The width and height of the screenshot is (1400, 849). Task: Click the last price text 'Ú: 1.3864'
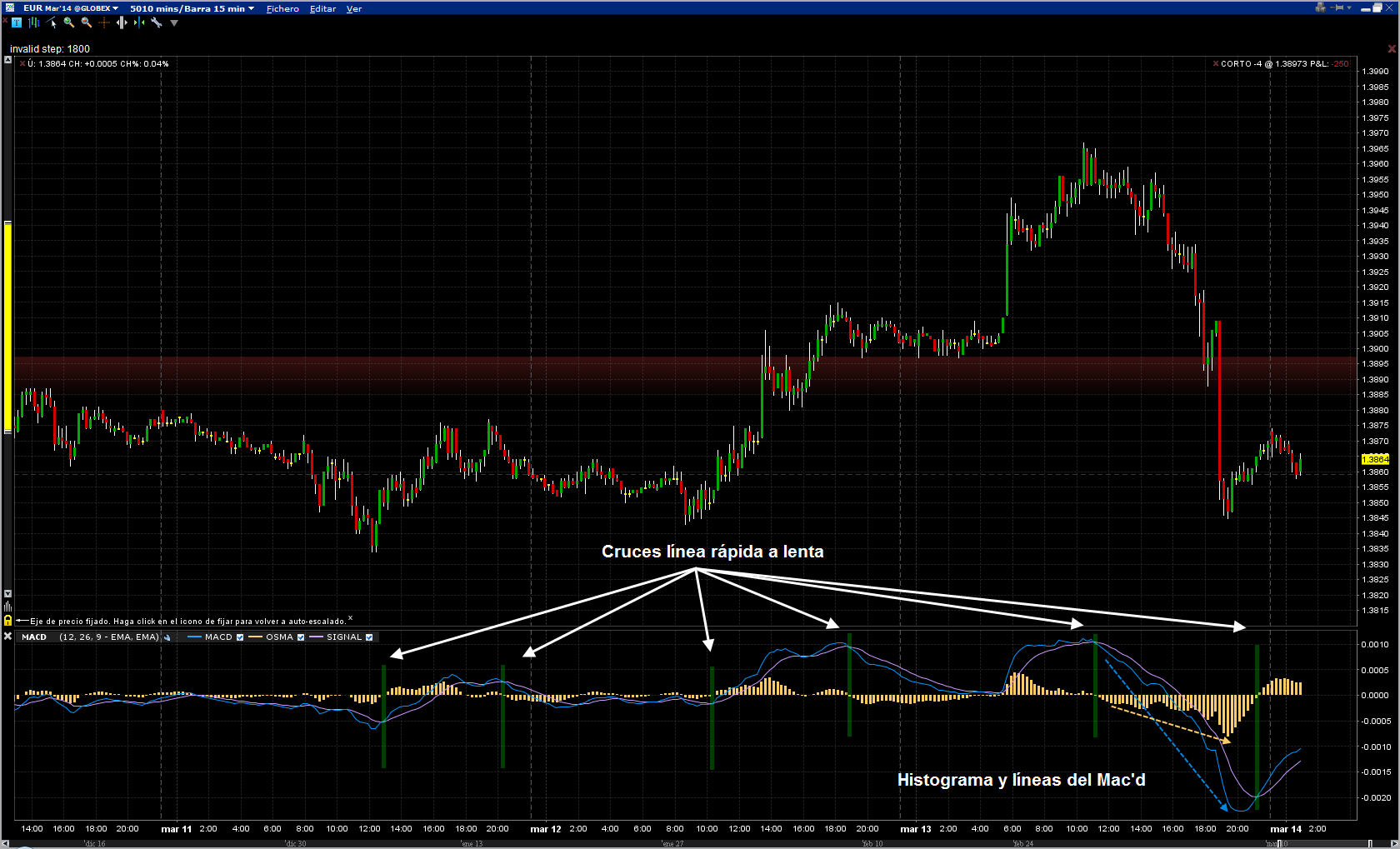point(47,64)
